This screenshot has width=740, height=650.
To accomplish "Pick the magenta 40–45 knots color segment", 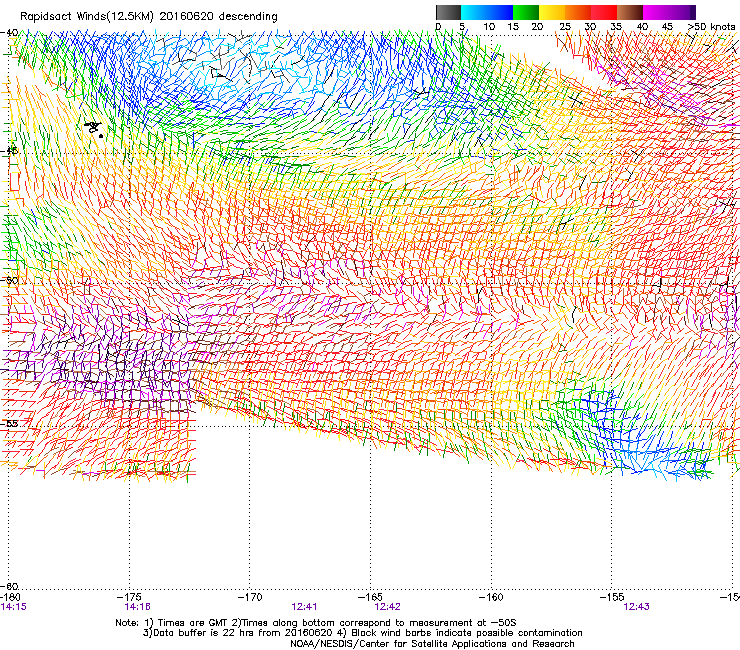I will [x=656, y=12].
